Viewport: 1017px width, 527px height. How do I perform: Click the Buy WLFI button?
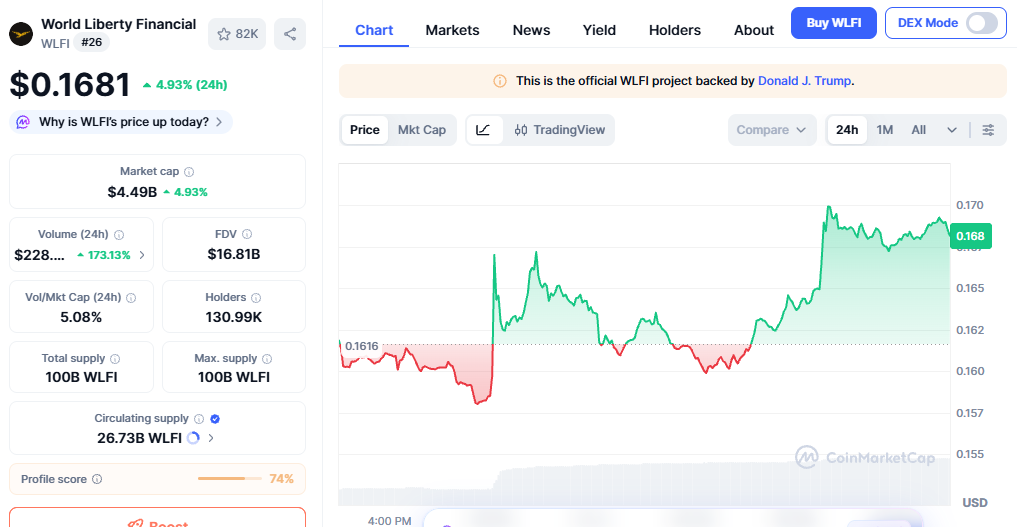(833, 23)
